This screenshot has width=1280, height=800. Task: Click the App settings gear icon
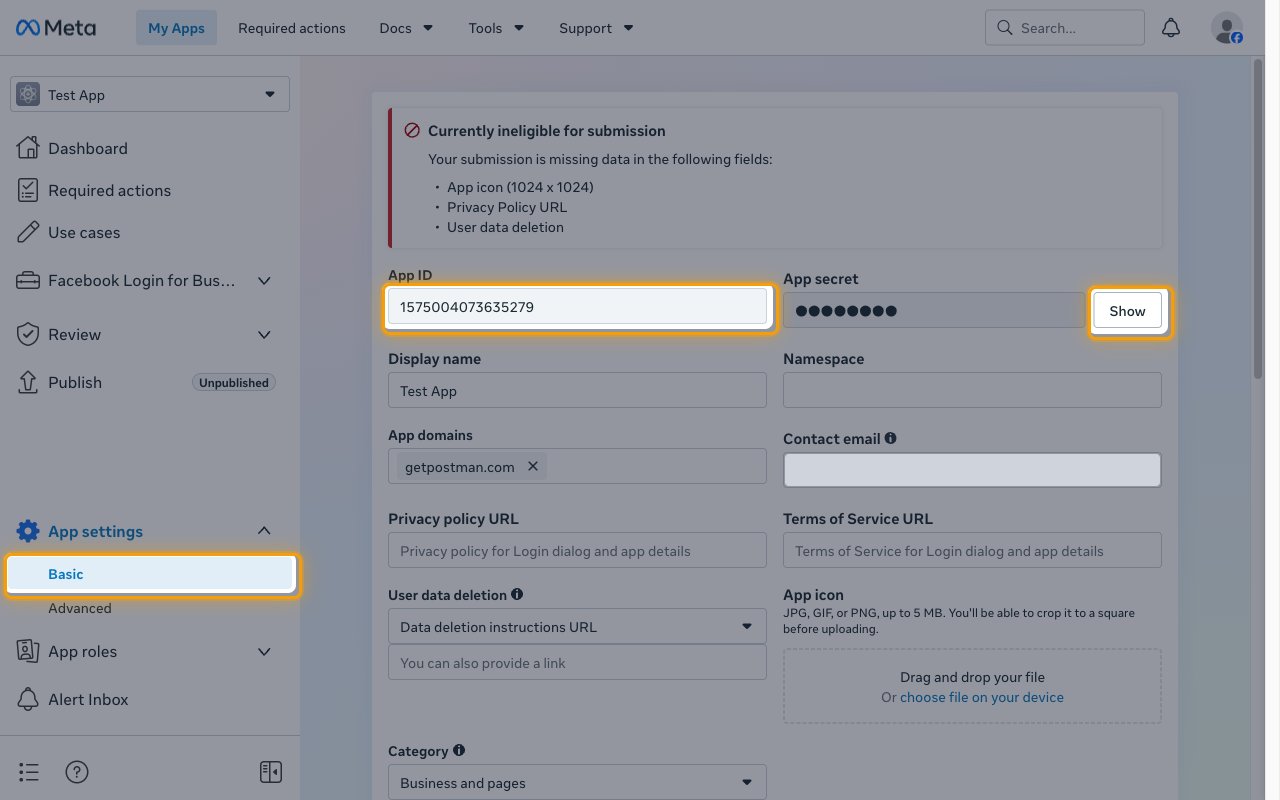pyautogui.click(x=28, y=531)
